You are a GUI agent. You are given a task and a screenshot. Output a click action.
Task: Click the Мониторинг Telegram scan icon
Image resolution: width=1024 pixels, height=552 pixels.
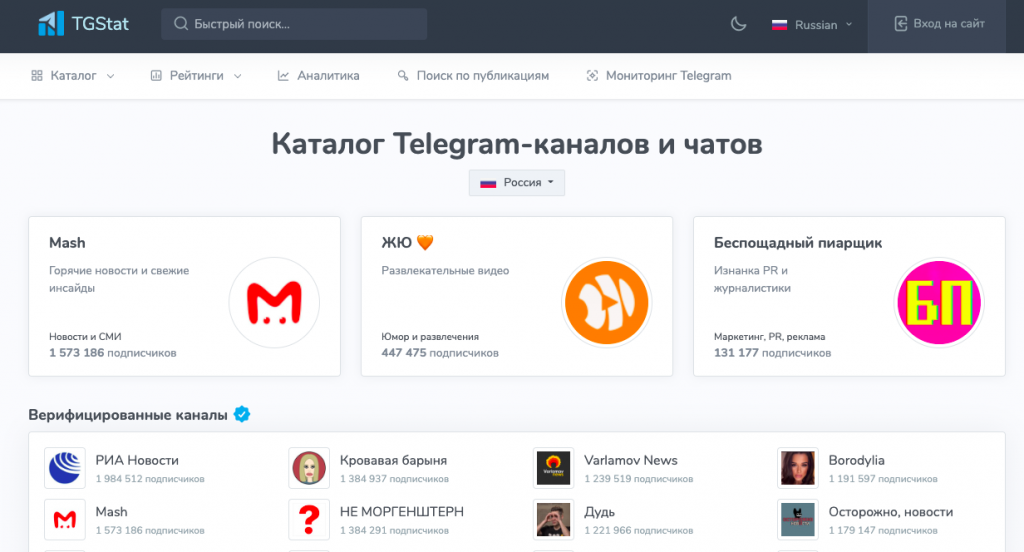pyautogui.click(x=592, y=76)
